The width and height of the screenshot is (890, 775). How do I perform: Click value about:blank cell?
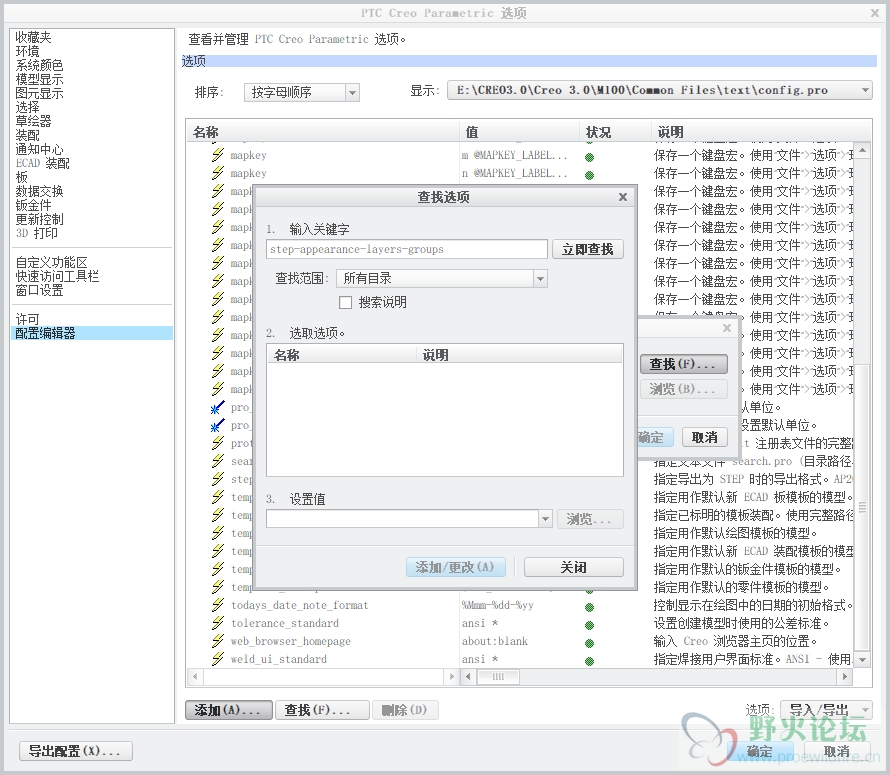coord(495,642)
